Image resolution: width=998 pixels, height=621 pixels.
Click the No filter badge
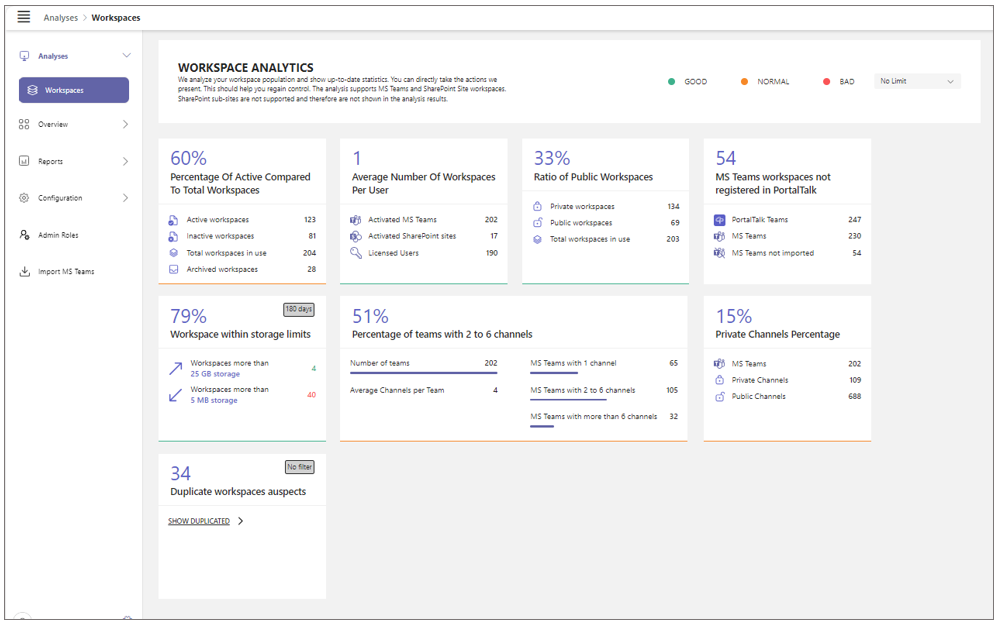299,467
